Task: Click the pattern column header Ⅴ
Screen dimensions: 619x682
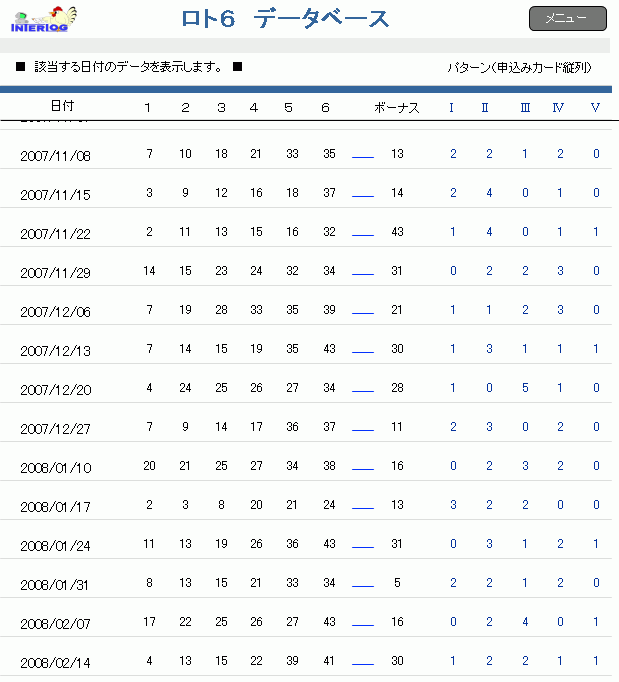Action: click(595, 107)
